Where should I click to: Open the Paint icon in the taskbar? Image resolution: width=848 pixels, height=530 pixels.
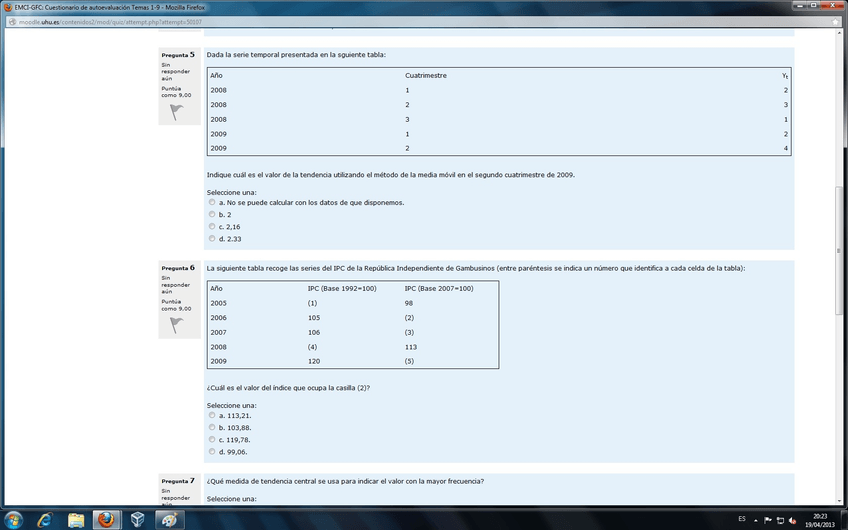tap(169, 520)
